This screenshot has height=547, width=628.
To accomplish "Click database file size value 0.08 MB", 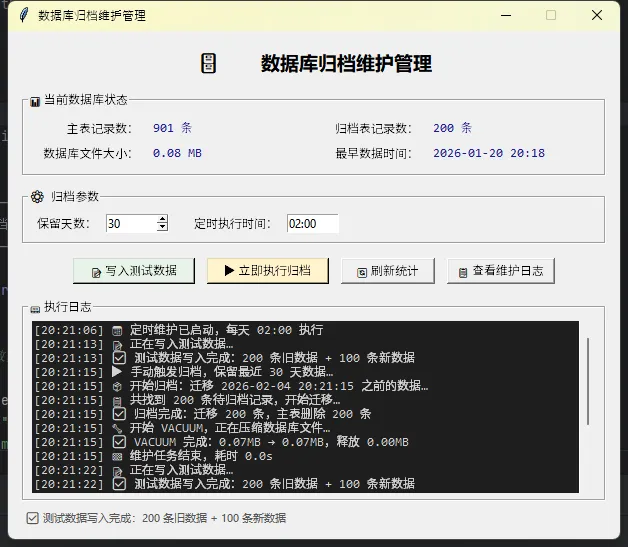I will click(x=177, y=153).
